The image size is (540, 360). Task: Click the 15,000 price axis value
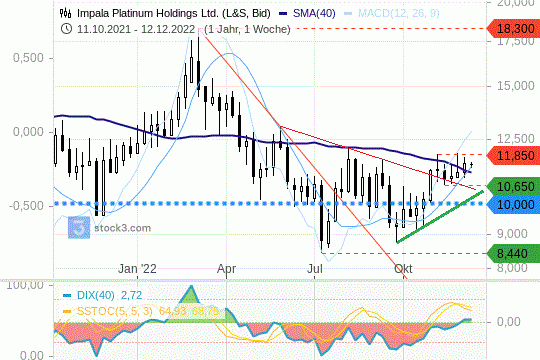click(516, 86)
